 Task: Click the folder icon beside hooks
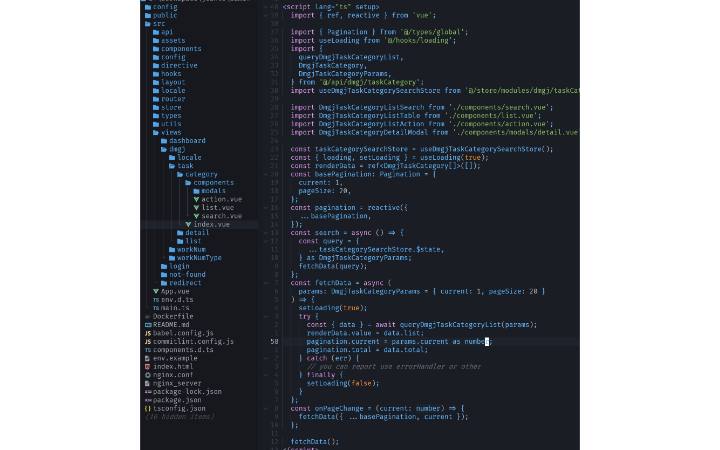[156, 74]
